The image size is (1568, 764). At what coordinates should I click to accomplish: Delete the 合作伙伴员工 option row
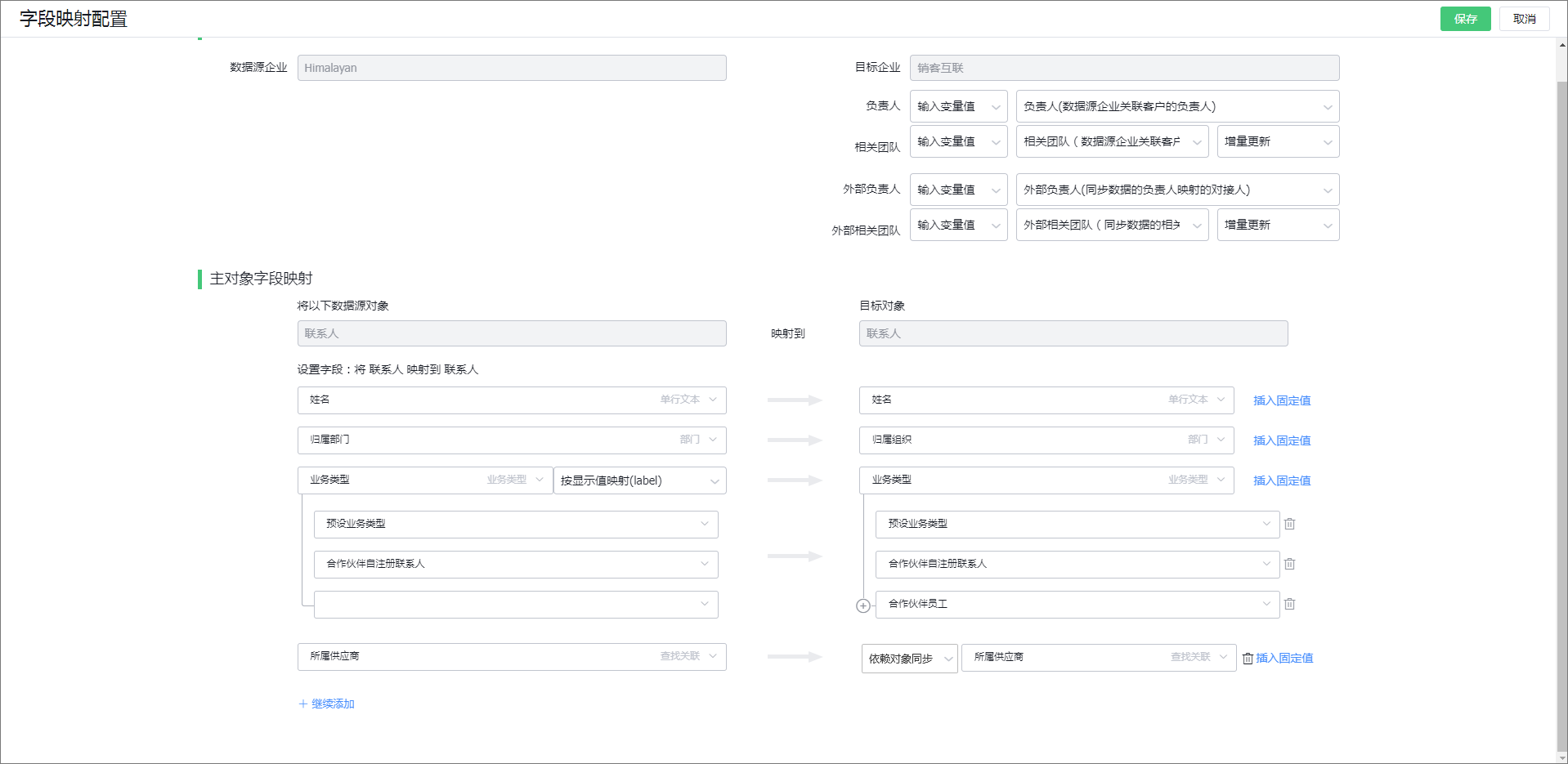pyautogui.click(x=1290, y=604)
